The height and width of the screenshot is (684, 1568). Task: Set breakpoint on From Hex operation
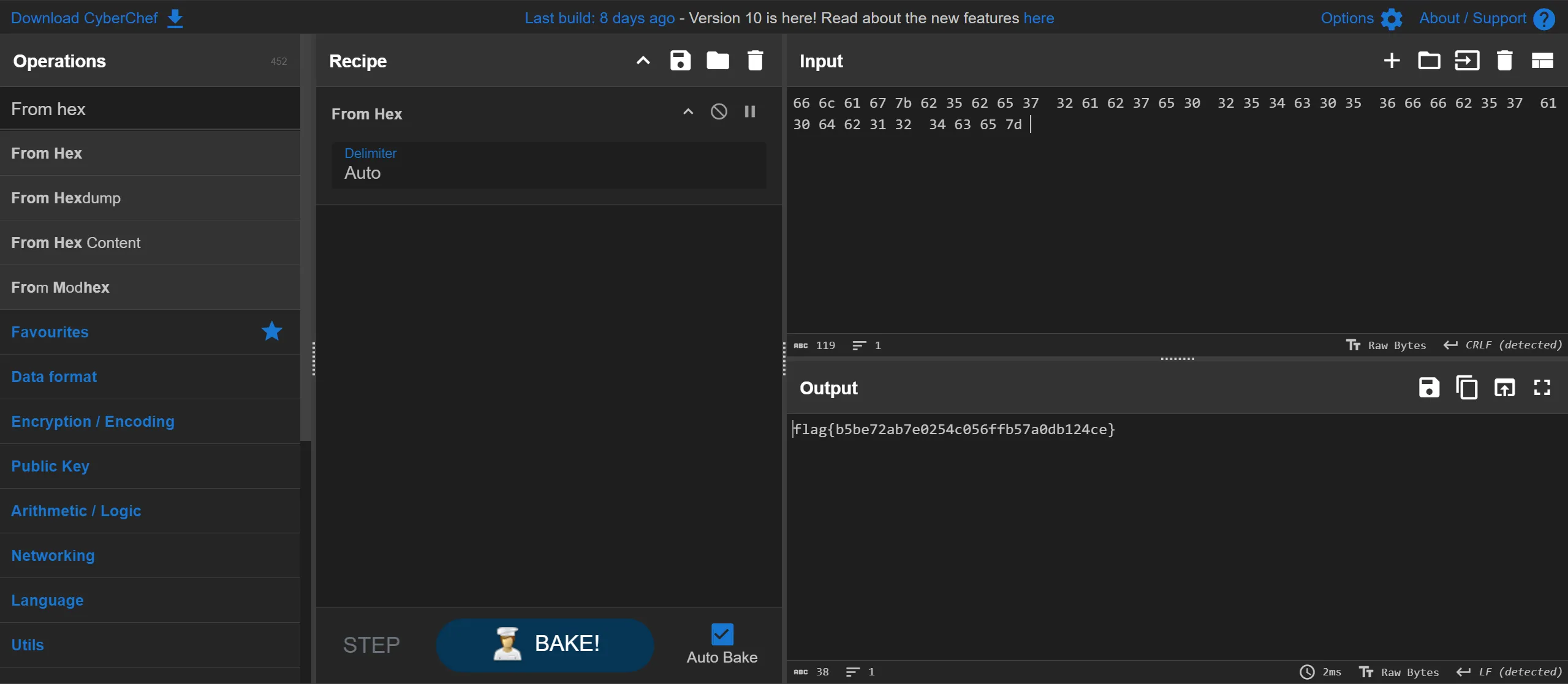(749, 111)
